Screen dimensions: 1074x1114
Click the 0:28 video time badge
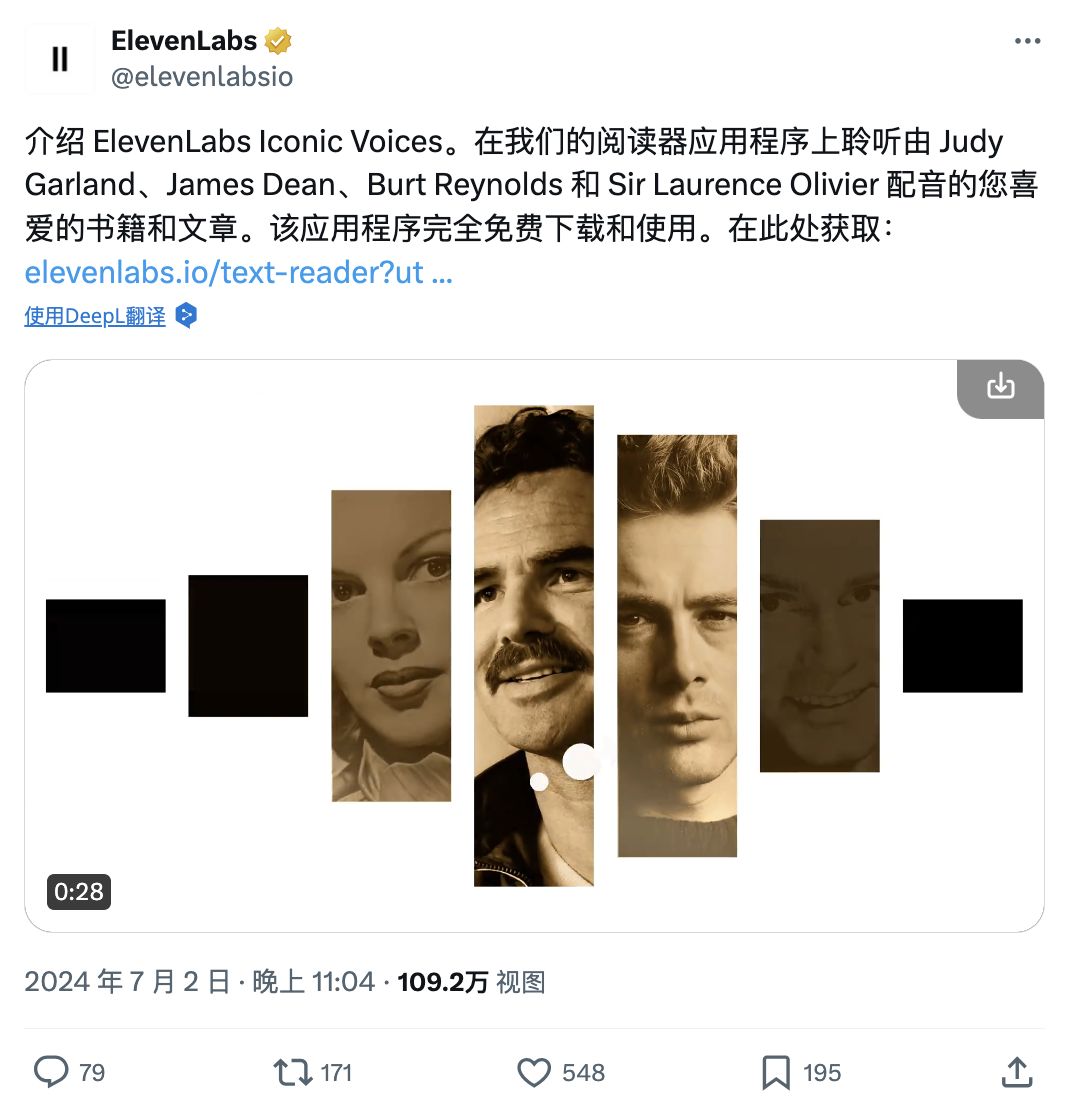click(x=79, y=892)
